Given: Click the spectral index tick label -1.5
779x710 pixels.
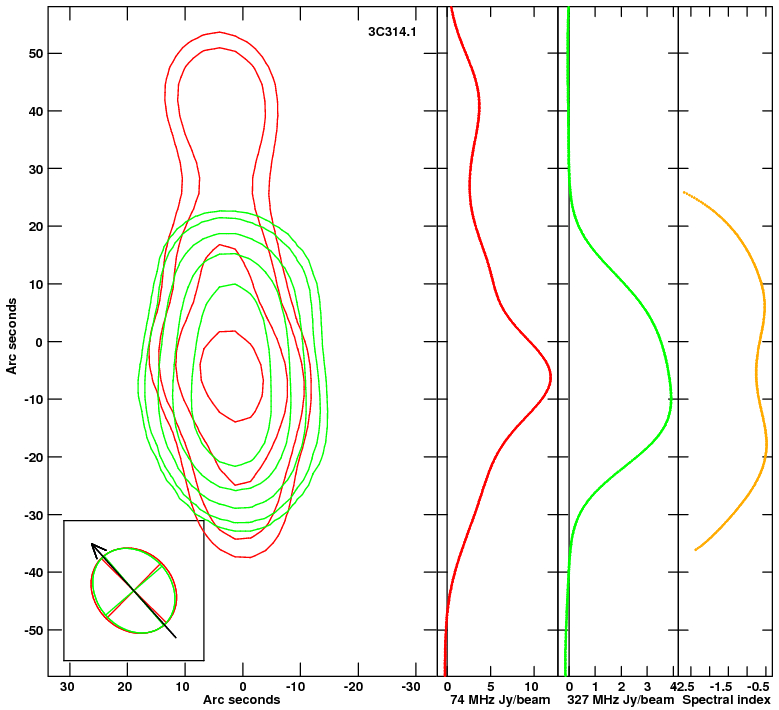Looking at the screenshot, I should (x=720, y=687).
